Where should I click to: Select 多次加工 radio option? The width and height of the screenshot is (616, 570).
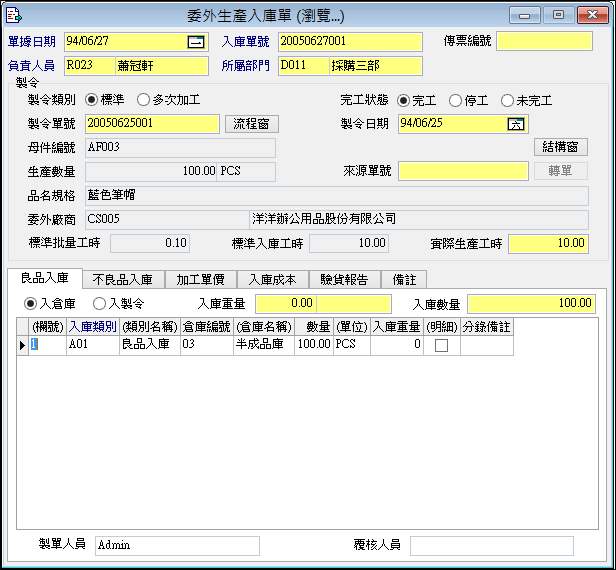pyautogui.click(x=143, y=100)
